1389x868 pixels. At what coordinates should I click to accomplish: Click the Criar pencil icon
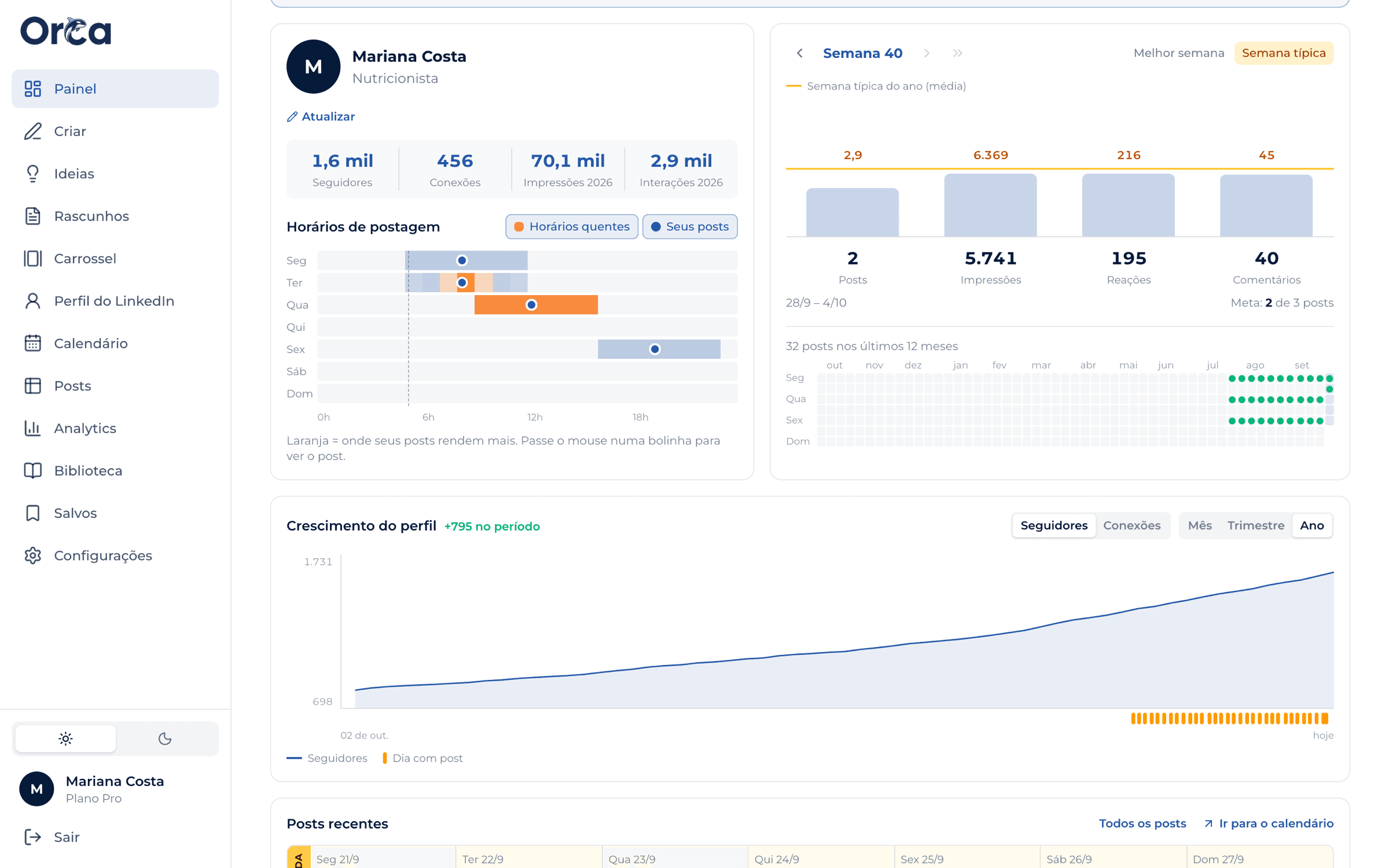(x=32, y=131)
